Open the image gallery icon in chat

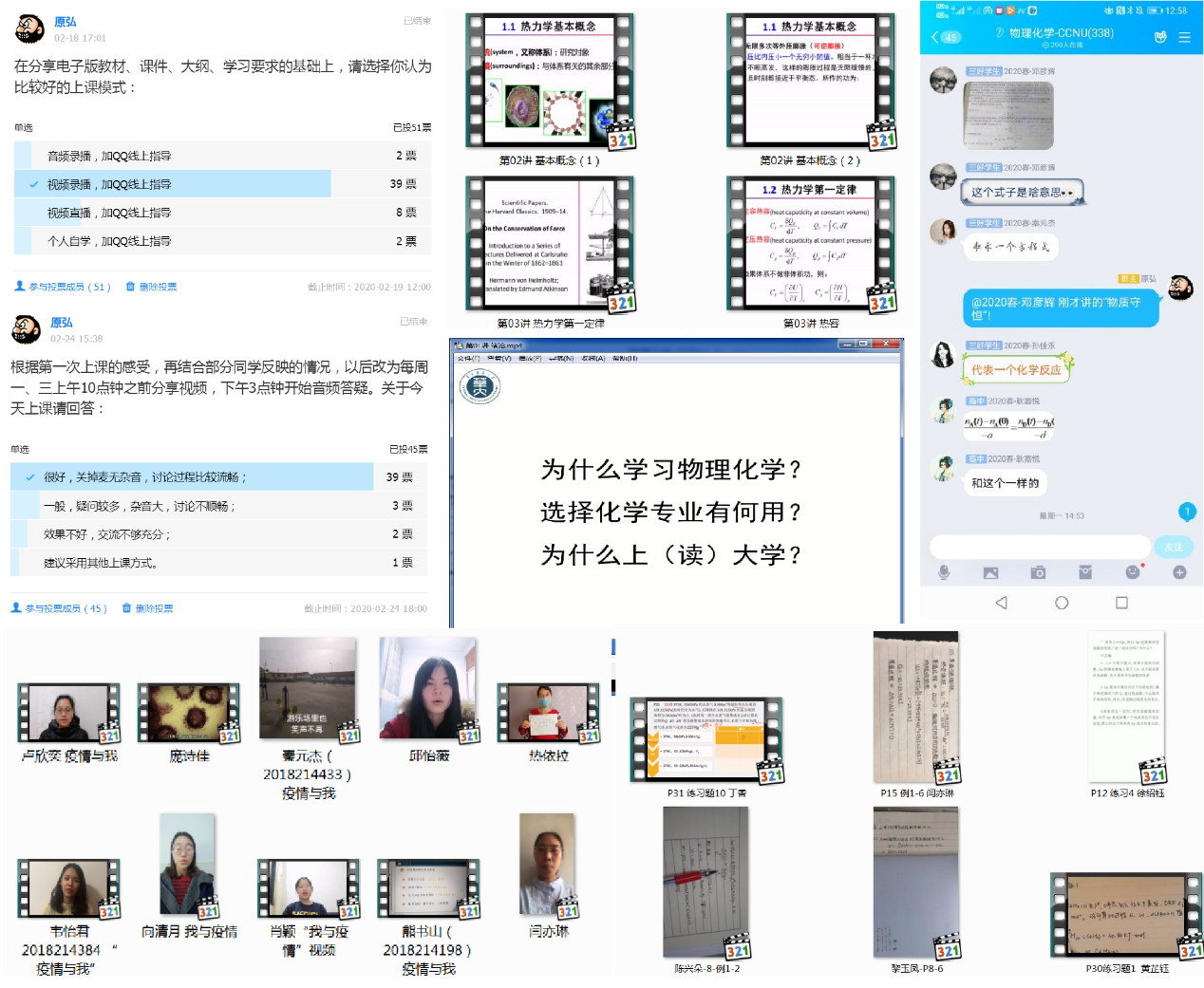(x=990, y=572)
